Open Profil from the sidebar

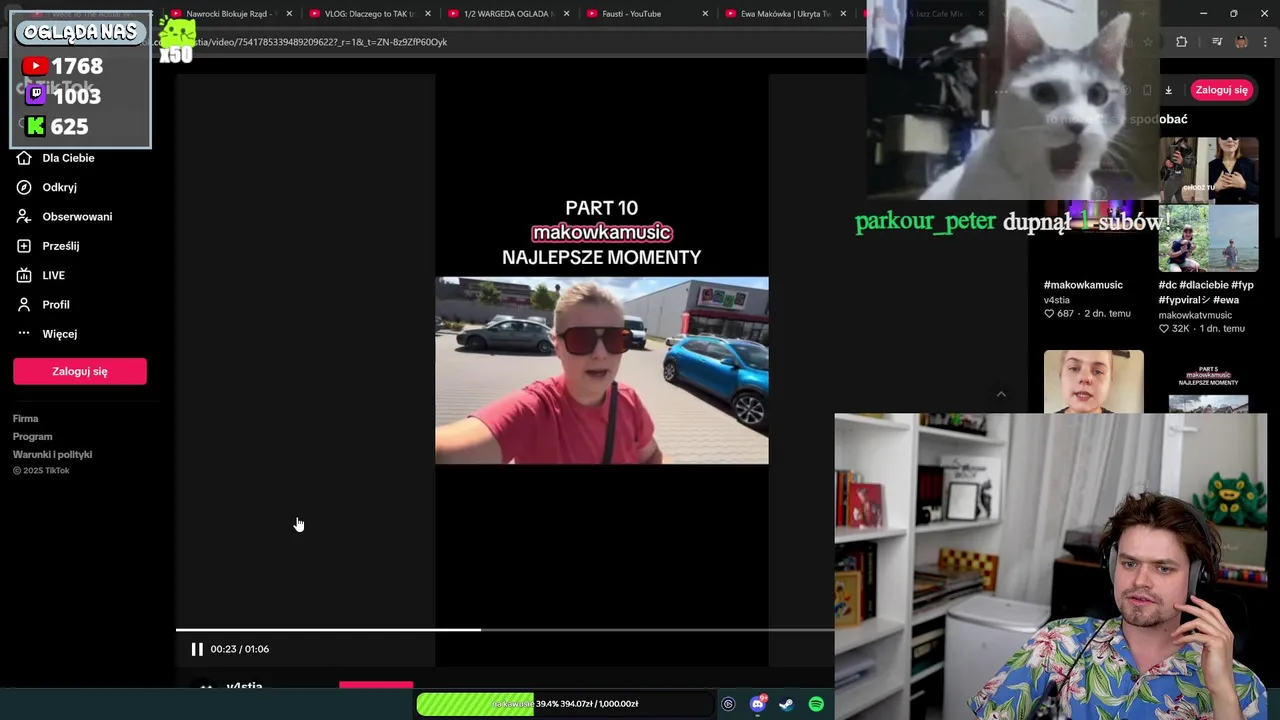click(x=55, y=304)
